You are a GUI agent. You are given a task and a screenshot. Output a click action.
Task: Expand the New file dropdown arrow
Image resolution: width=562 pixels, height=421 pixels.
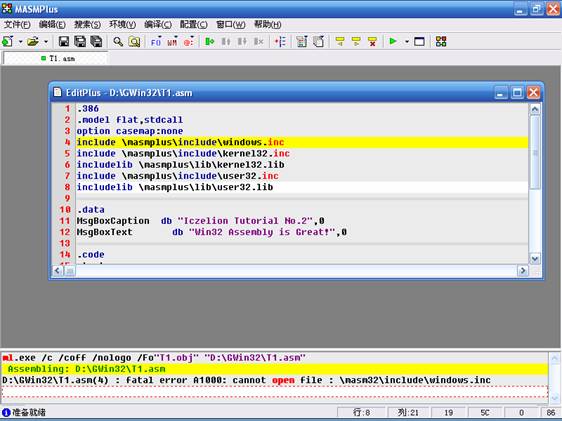point(20,42)
